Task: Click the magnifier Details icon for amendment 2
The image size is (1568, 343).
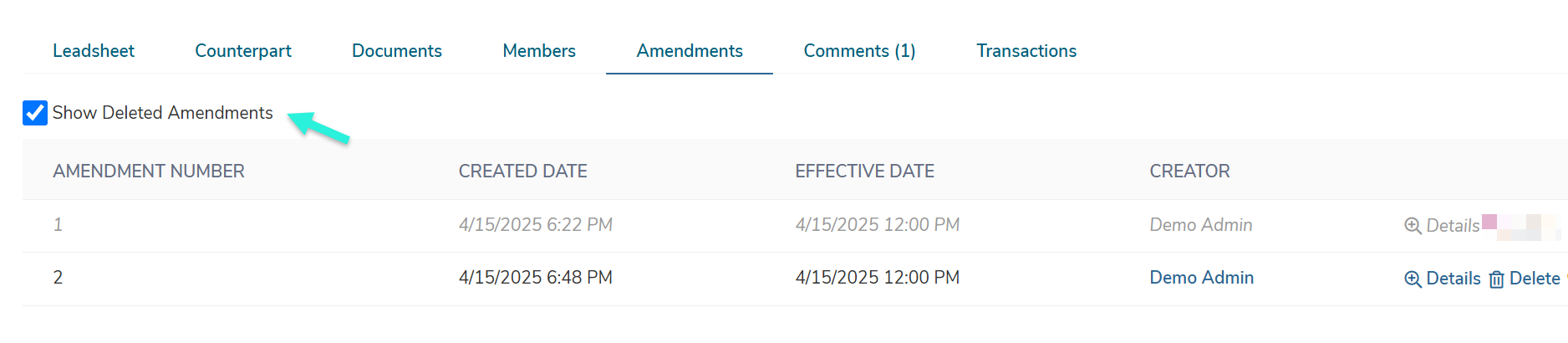Action: click(1413, 279)
